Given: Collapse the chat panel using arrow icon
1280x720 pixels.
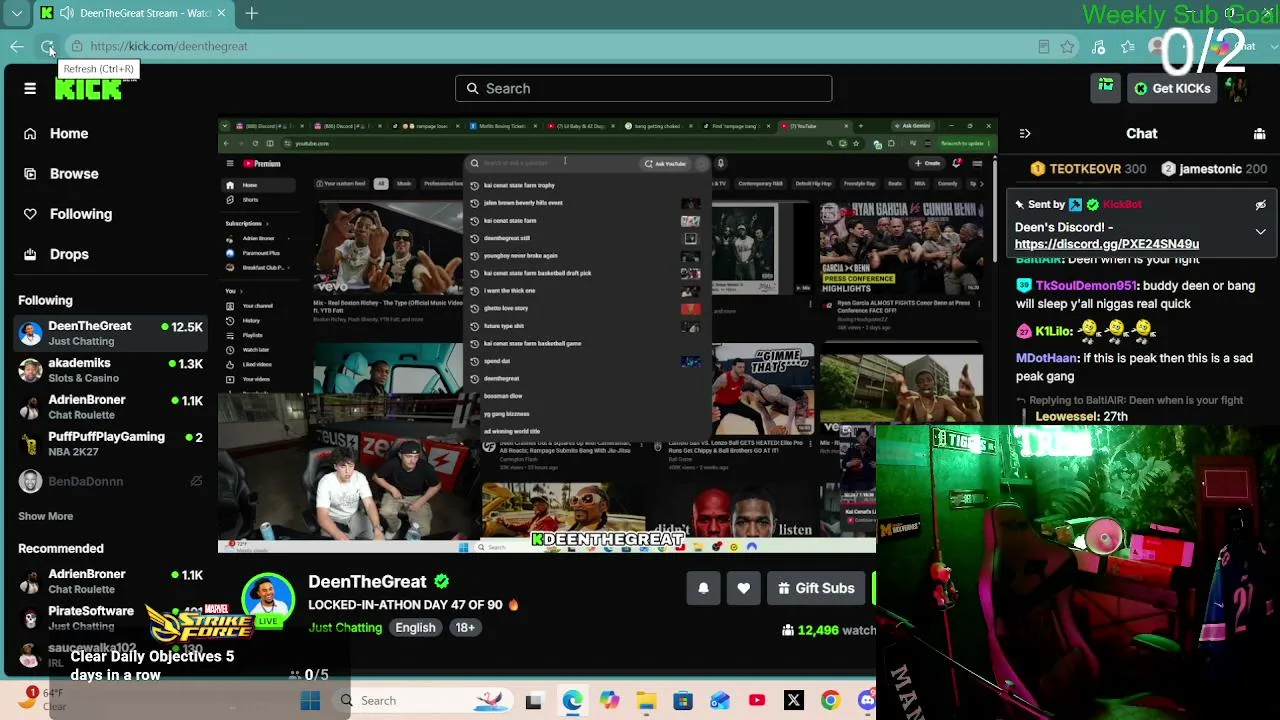Looking at the screenshot, I should tap(1025, 134).
